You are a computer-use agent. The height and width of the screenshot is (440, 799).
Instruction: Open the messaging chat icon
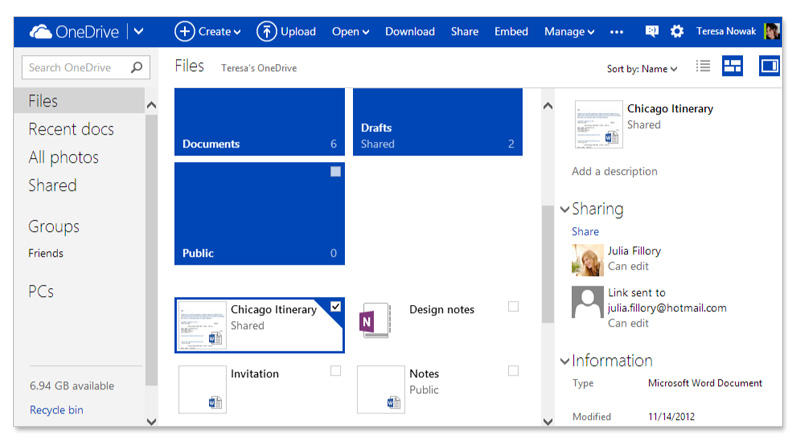click(x=652, y=32)
